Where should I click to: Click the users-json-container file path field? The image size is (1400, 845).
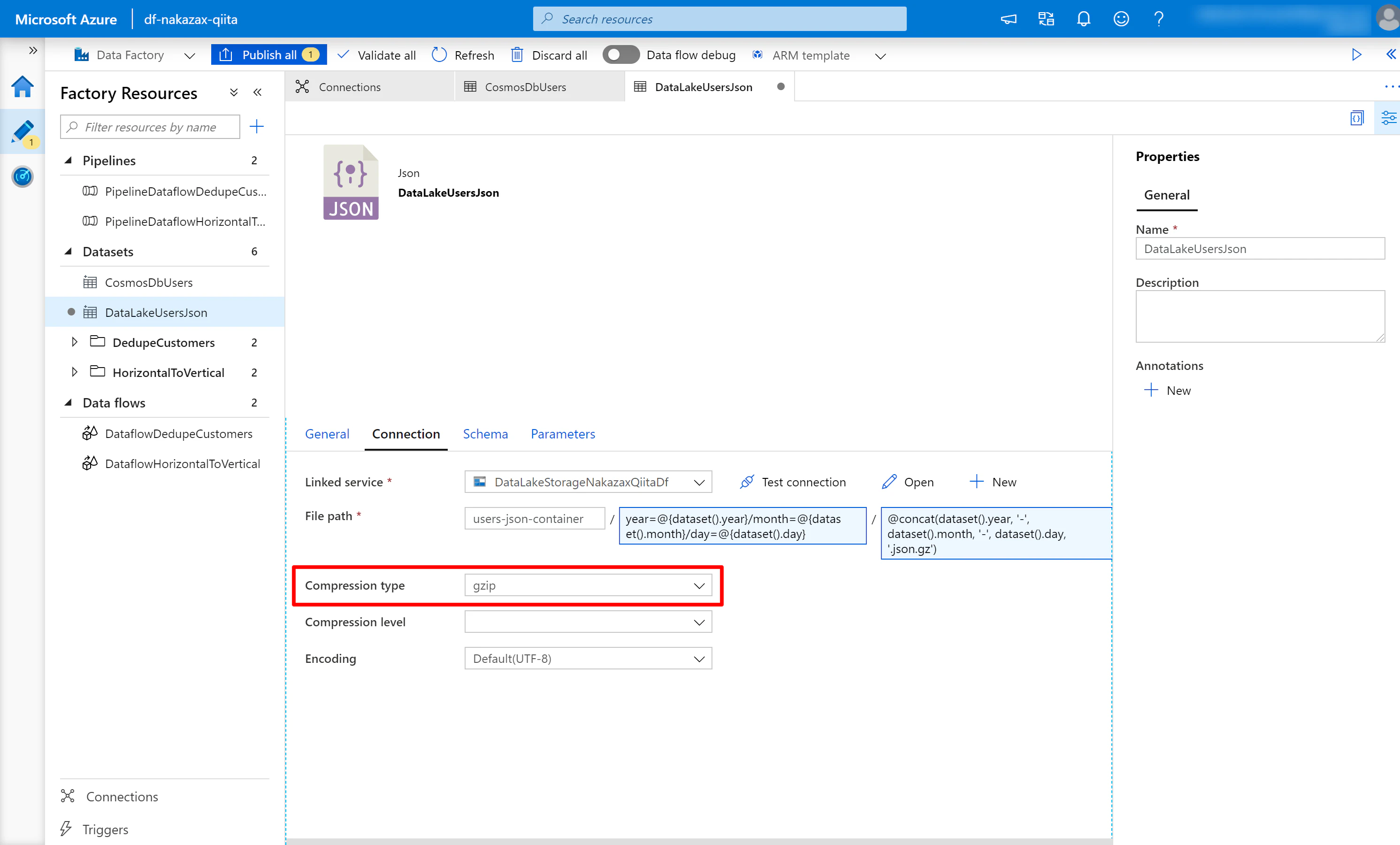click(535, 518)
